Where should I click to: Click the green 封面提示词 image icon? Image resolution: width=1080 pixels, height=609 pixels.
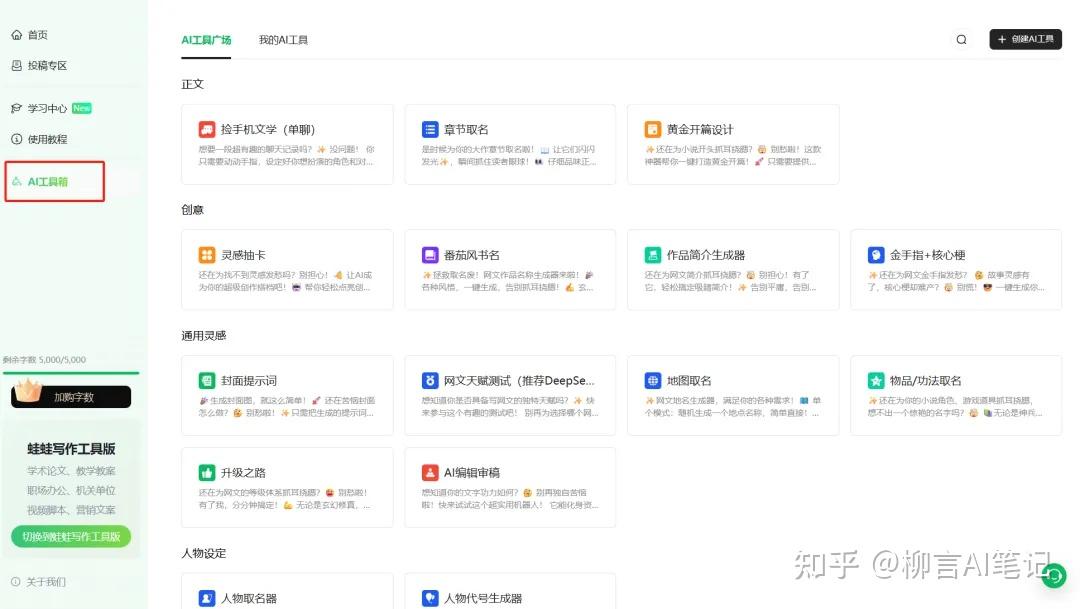(x=207, y=380)
